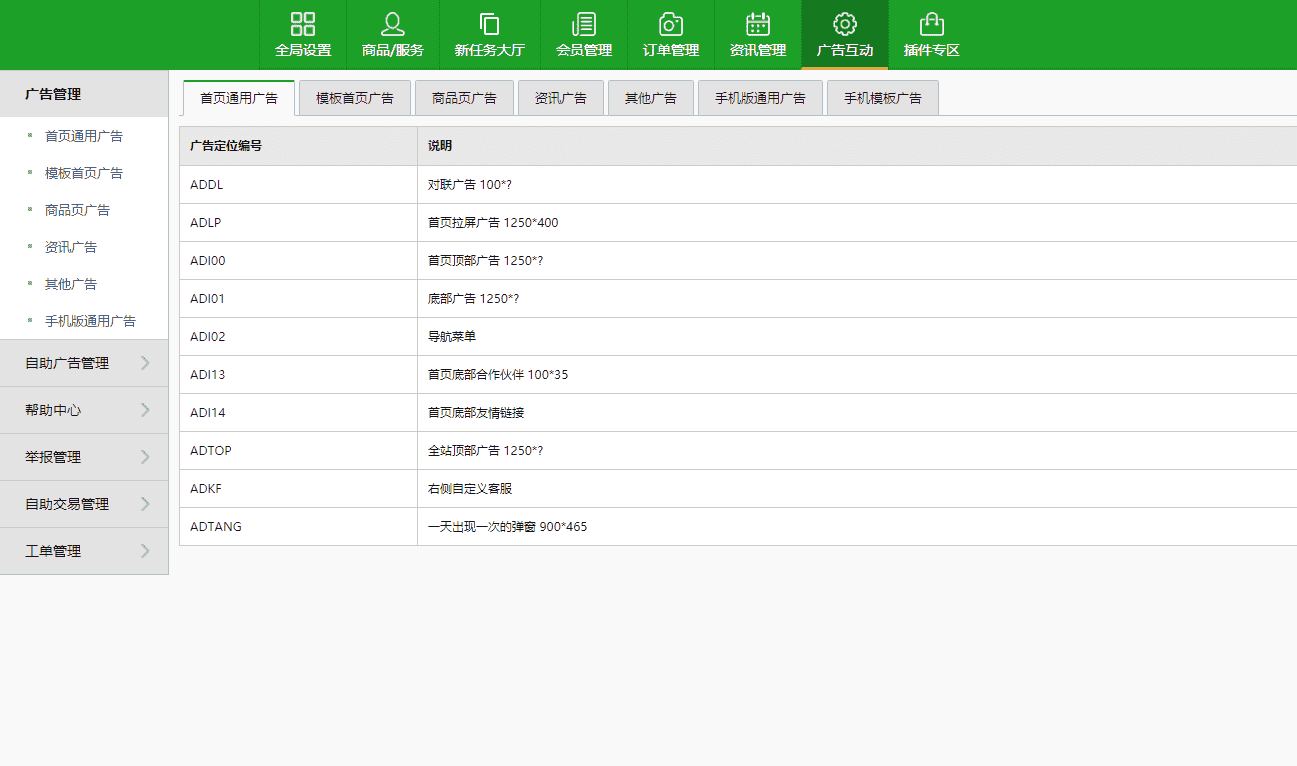The height and width of the screenshot is (766, 1297).
Task: Select the ADTANG ad position row
Action: click(x=216, y=526)
